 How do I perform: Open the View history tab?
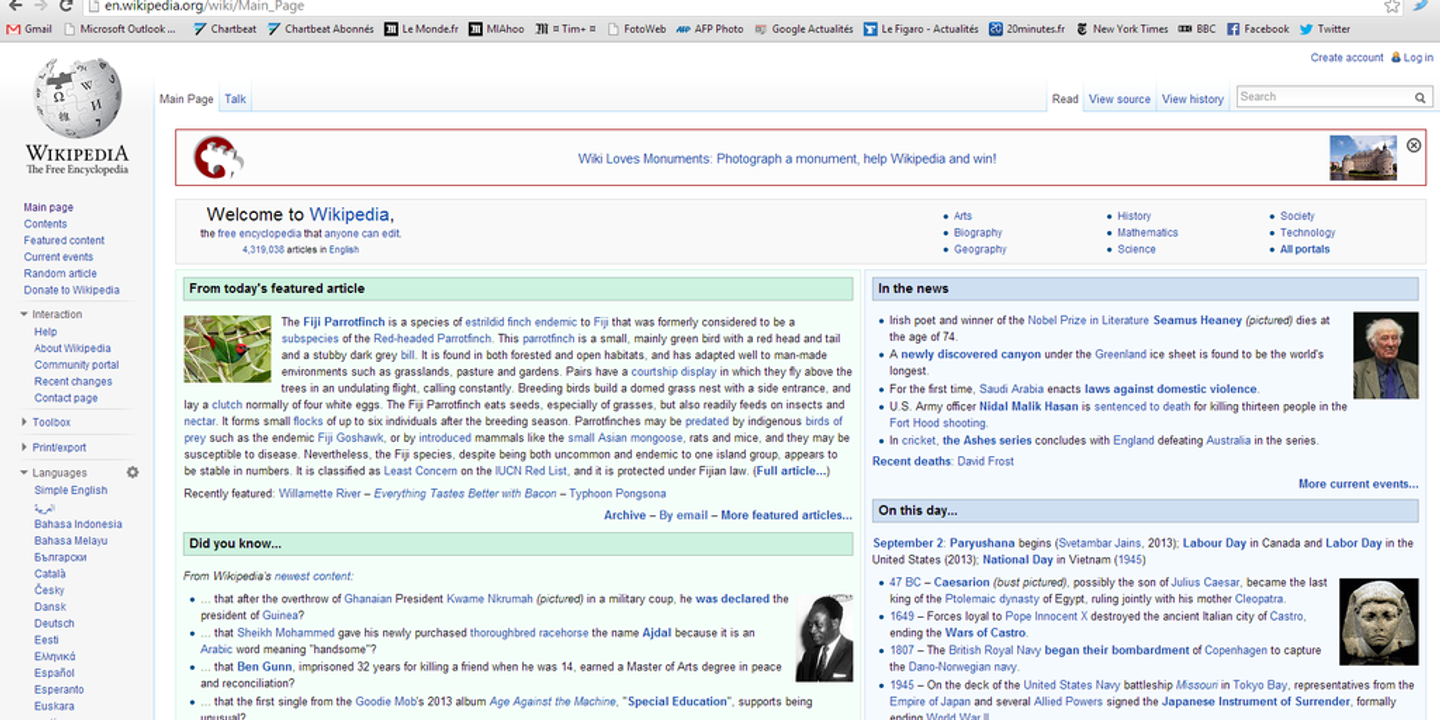pyautogui.click(x=1193, y=99)
